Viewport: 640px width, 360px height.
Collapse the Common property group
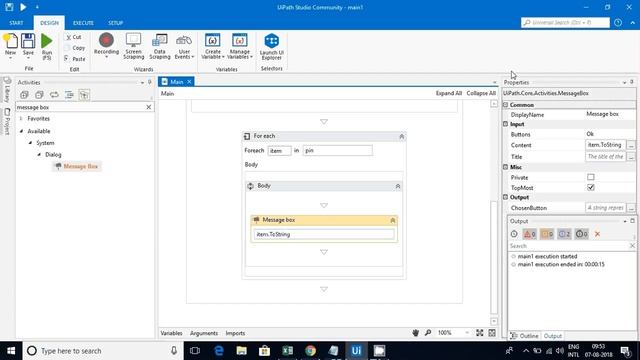pyautogui.click(x=505, y=105)
